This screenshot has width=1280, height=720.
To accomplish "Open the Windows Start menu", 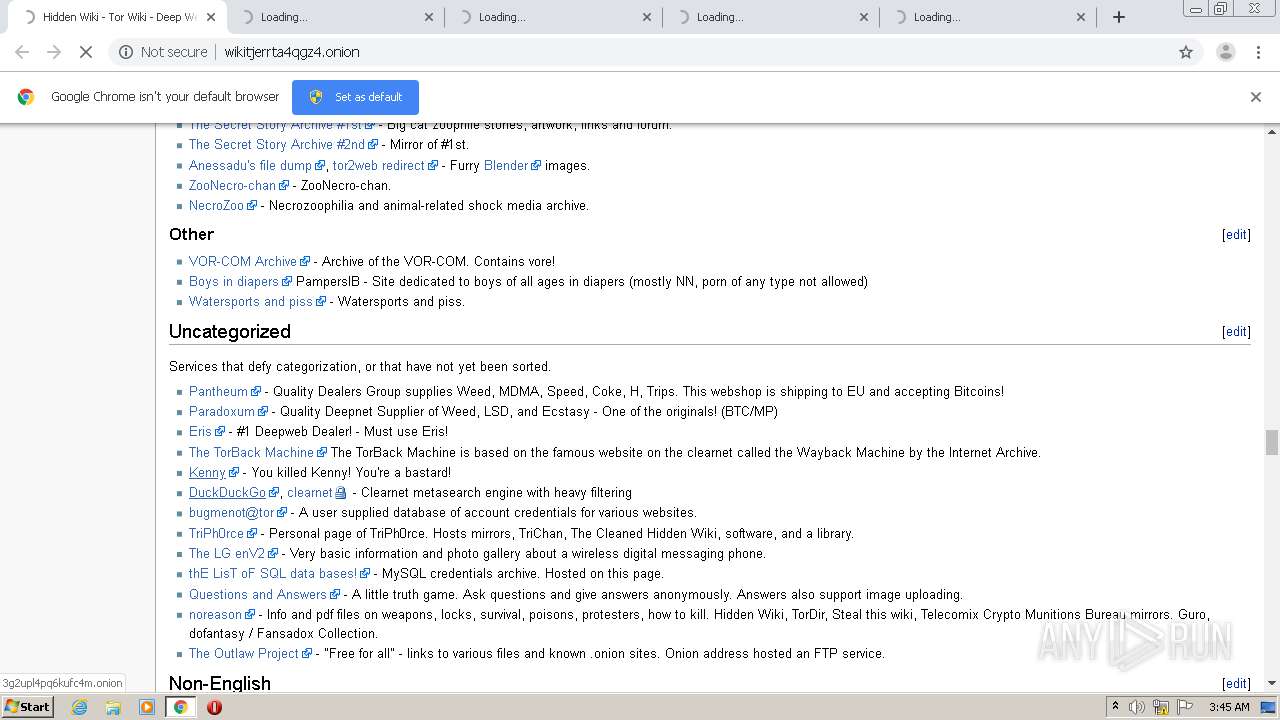I will [28, 707].
